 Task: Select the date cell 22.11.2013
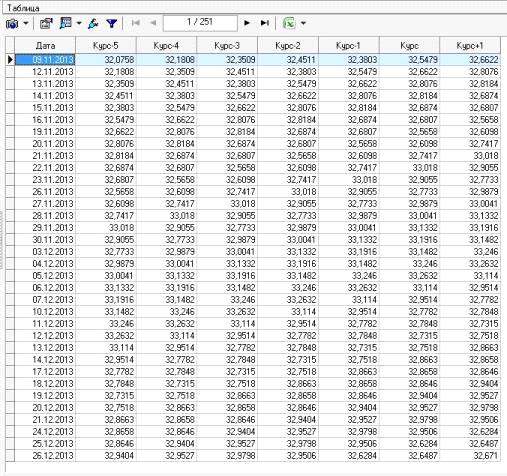[x=45, y=168]
